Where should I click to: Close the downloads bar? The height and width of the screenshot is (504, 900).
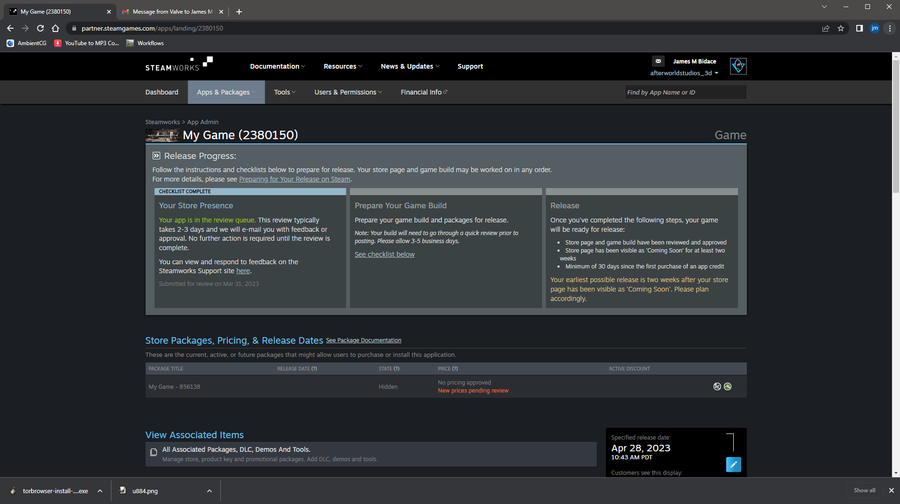[x=891, y=490]
